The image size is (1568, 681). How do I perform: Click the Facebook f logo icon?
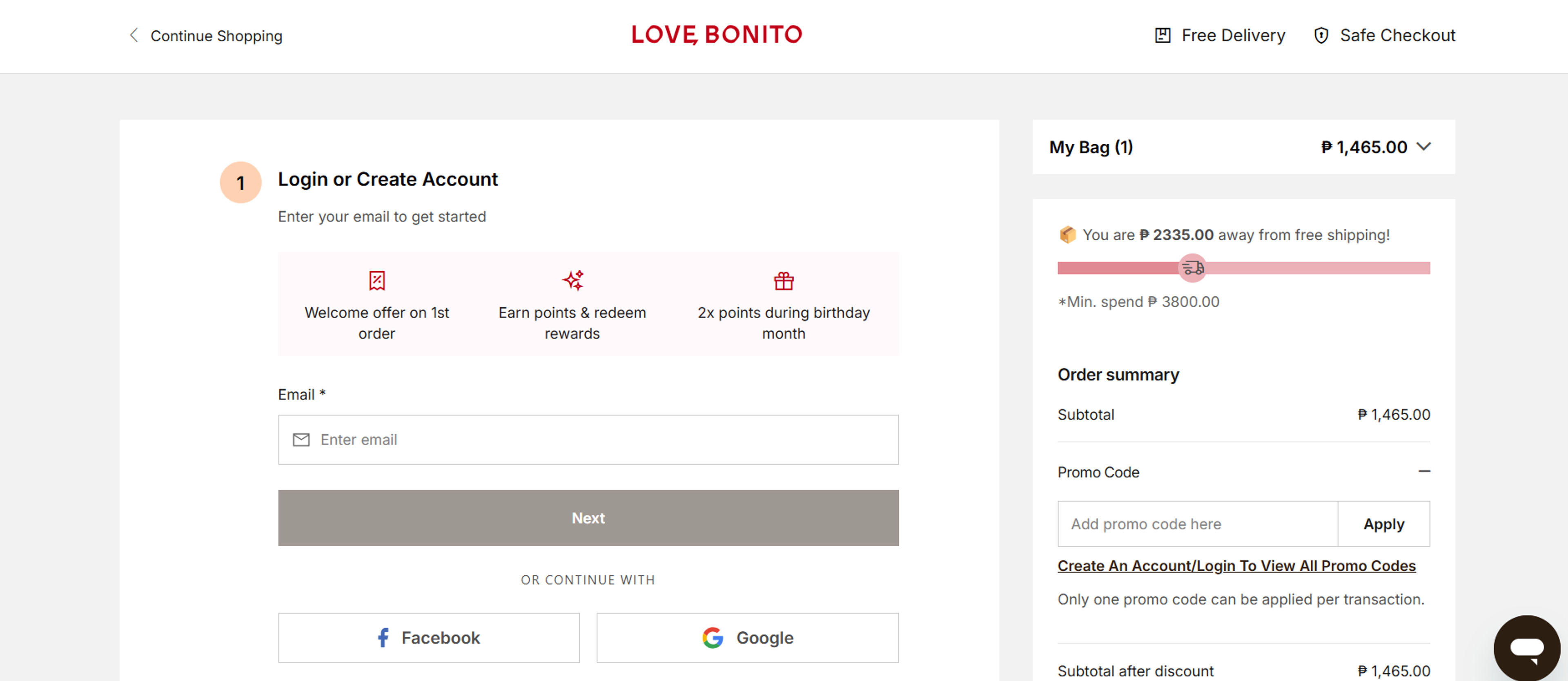tap(383, 638)
